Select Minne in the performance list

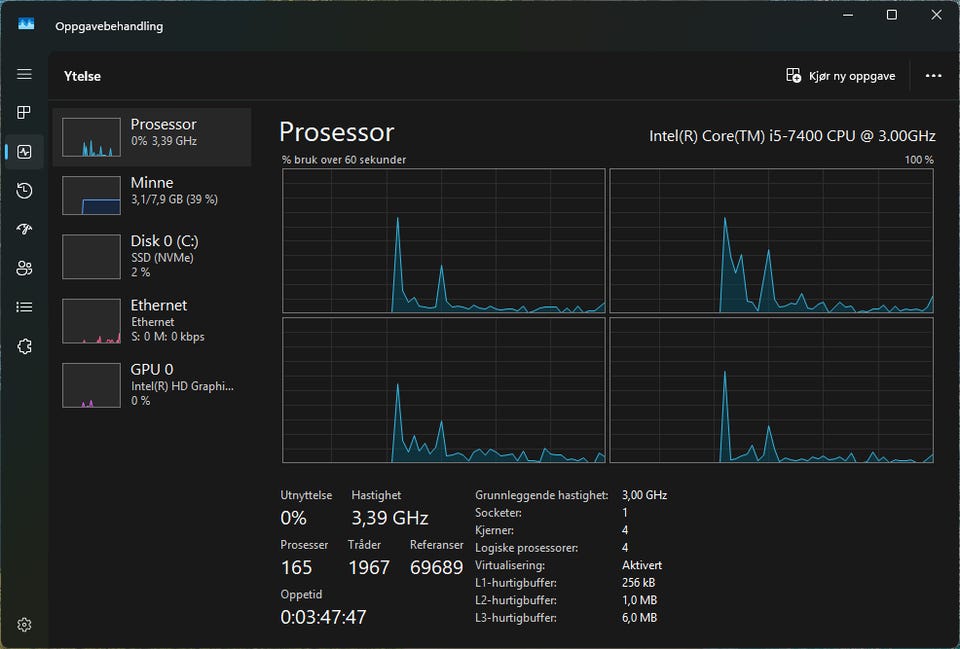tap(152, 195)
